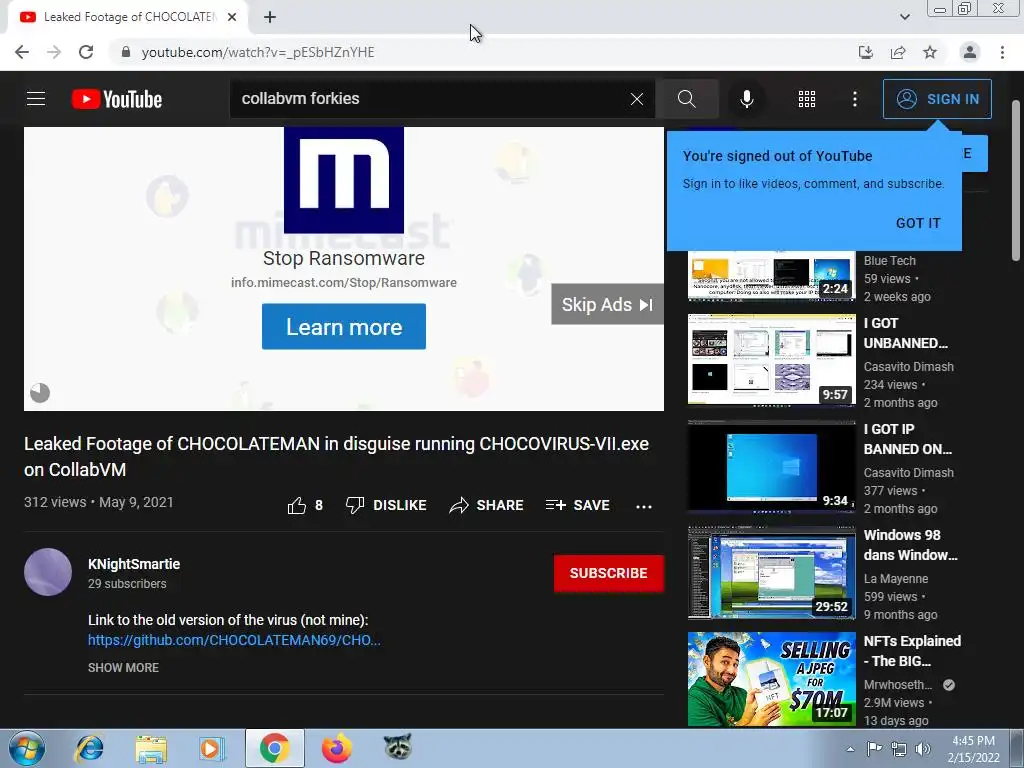Screen dimensions: 1024x768
Task: Skip the ad with Skip Ads
Action: 607,304
